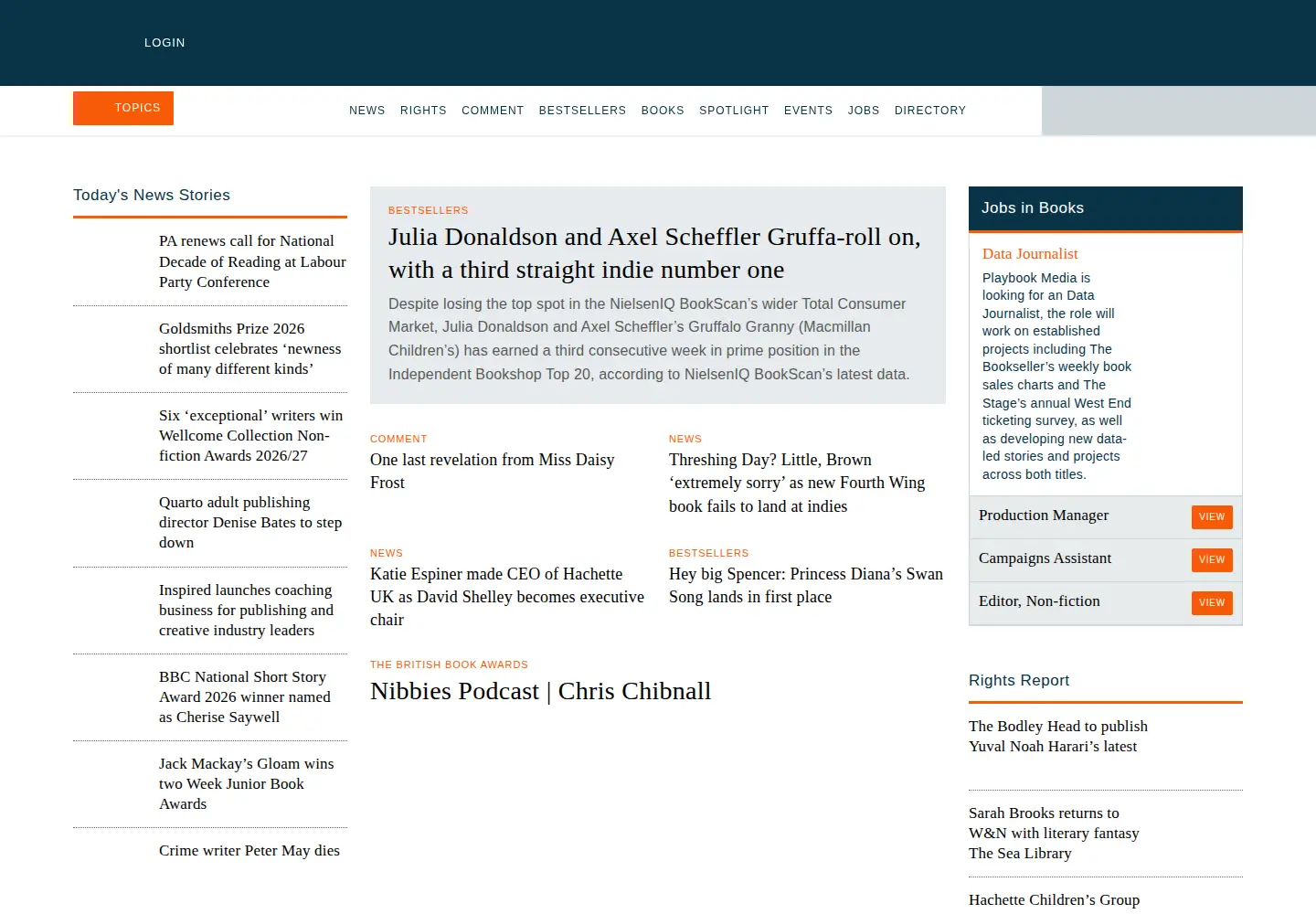The width and height of the screenshot is (1316, 914).
Task: Open the Inspired launches coaching business story
Action: (x=247, y=610)
